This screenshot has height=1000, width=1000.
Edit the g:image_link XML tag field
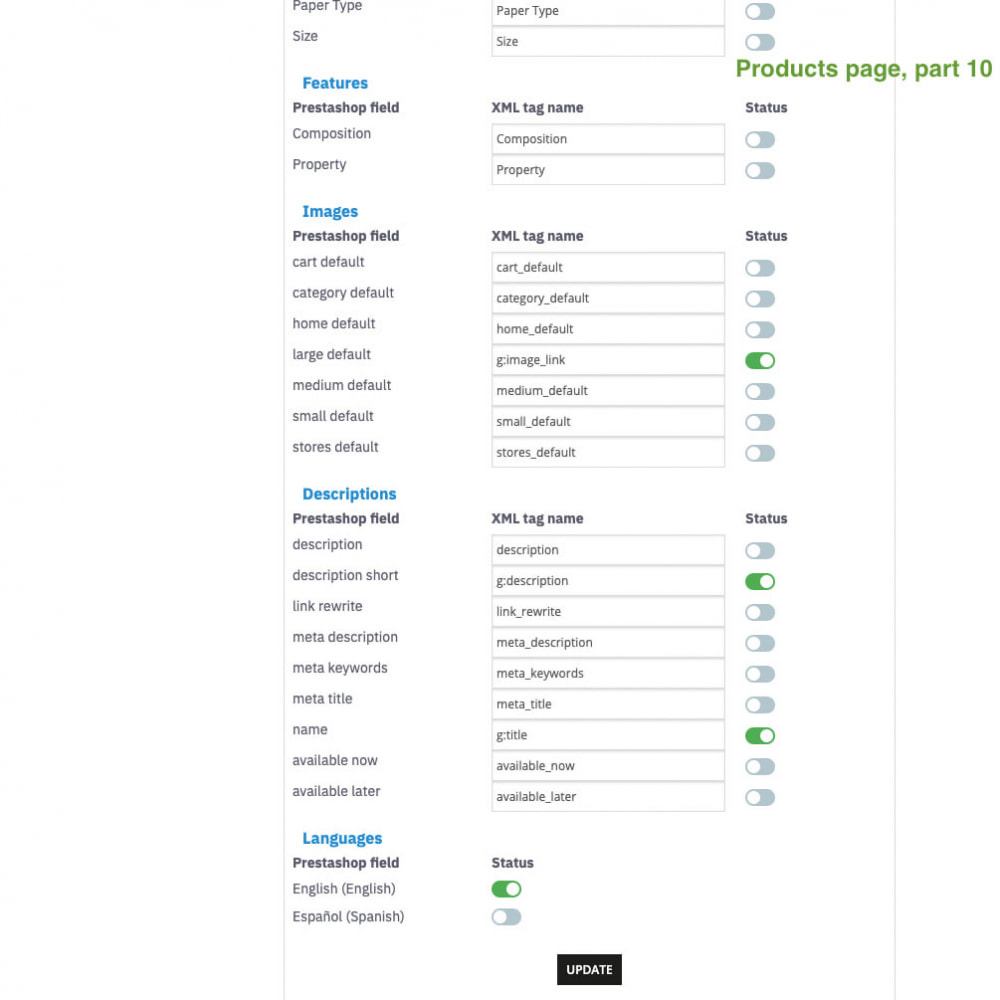tap(607, 360)
